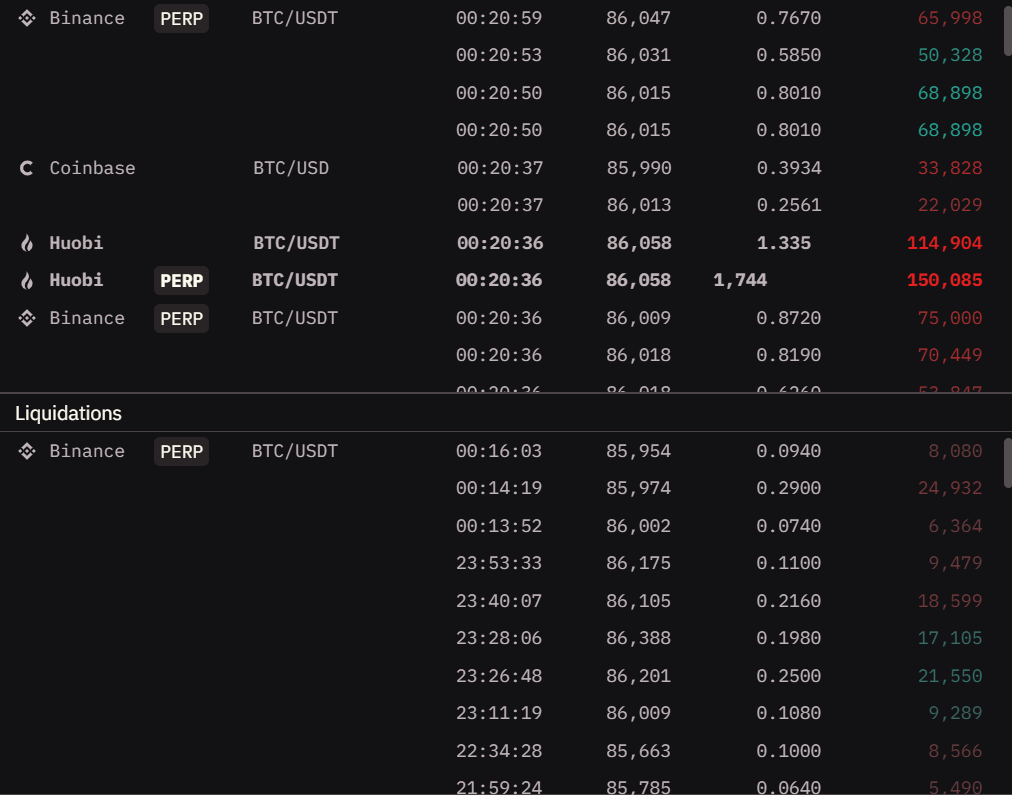Click the Huobi BTC/USDT pair label
The image size is (1012, 795).
294,242
